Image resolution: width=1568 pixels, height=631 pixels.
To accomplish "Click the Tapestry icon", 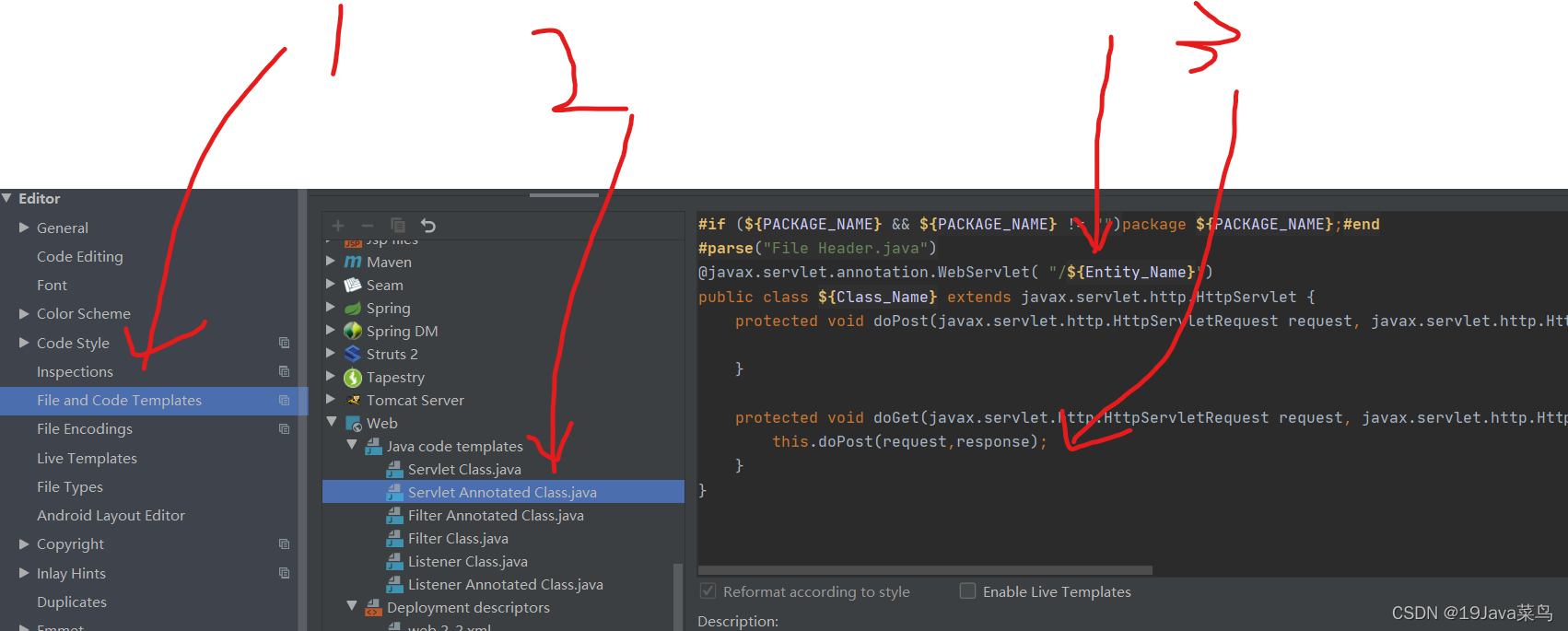I will [353, 378].
